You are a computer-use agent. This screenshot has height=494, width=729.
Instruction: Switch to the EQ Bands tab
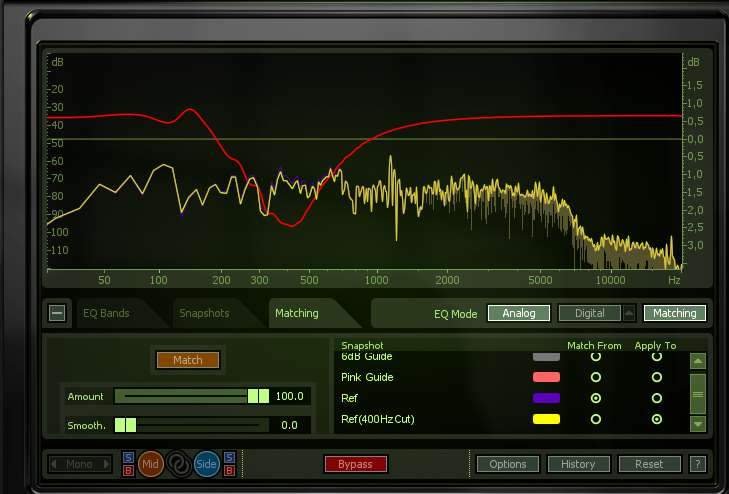[106, 313]
